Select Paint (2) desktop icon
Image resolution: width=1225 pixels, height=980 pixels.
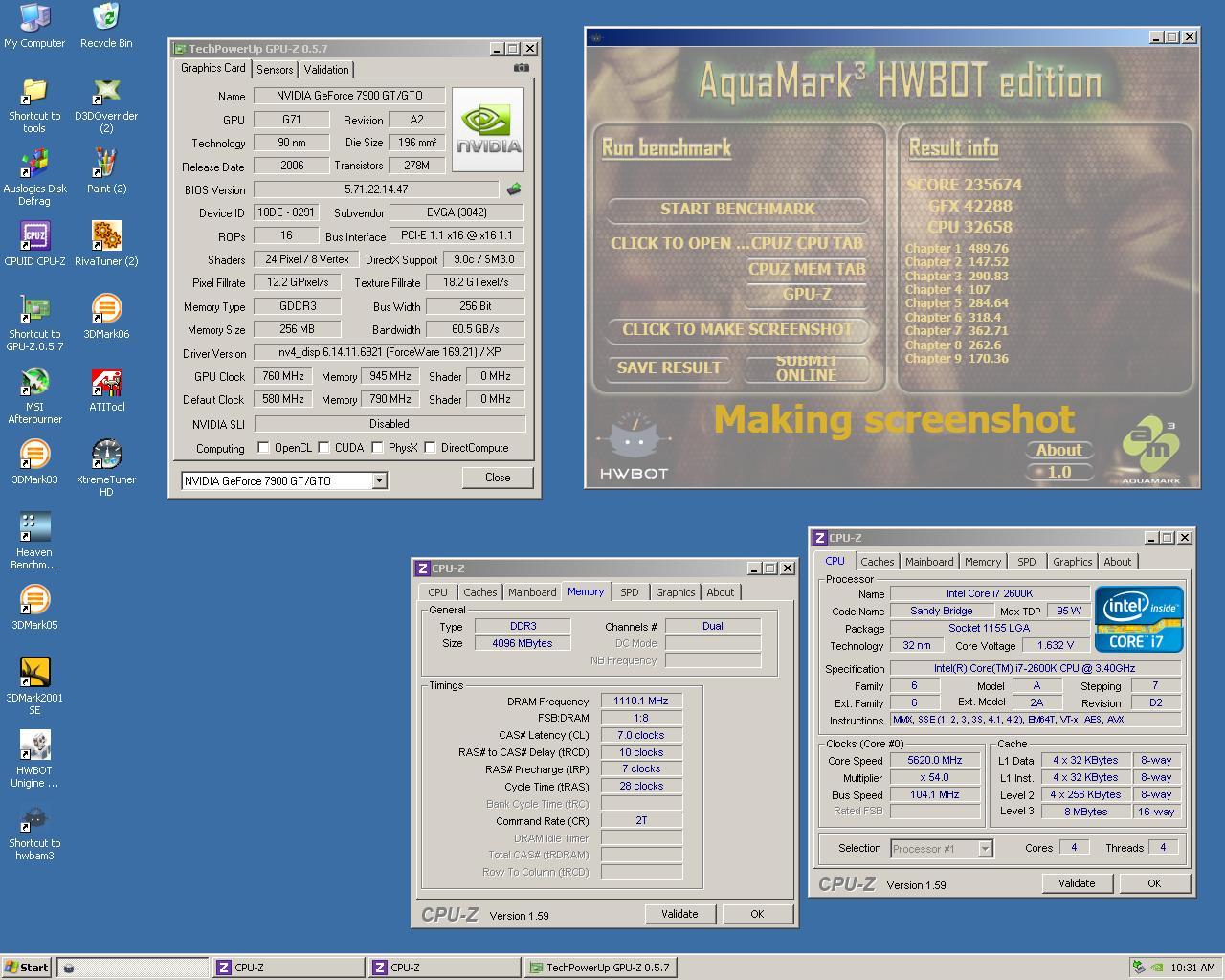pyautogui.click(x=106, y=172)
